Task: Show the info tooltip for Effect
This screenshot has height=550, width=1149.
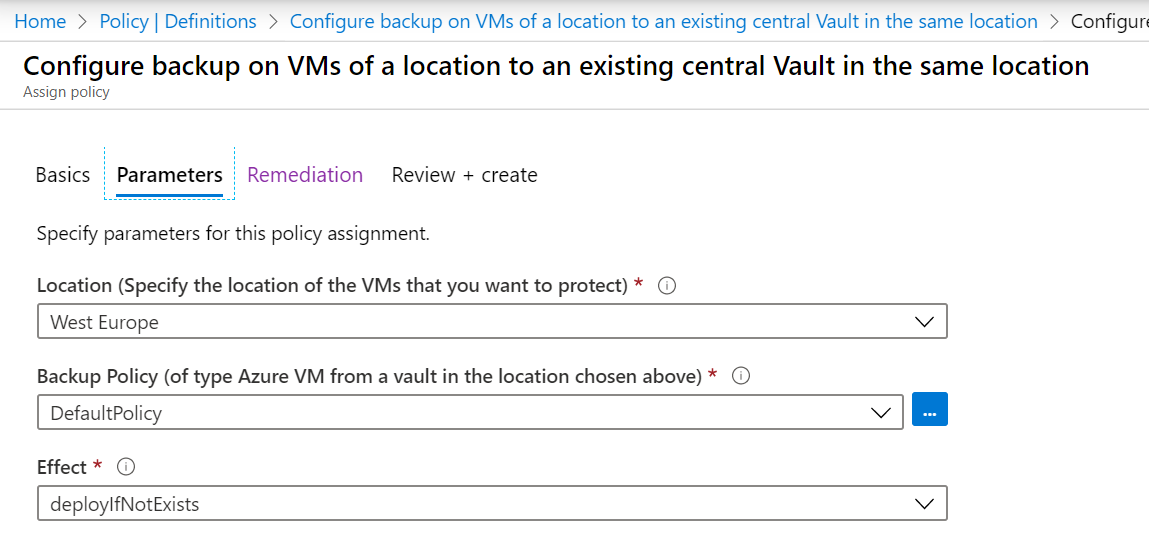Action: tap(126, 467)
